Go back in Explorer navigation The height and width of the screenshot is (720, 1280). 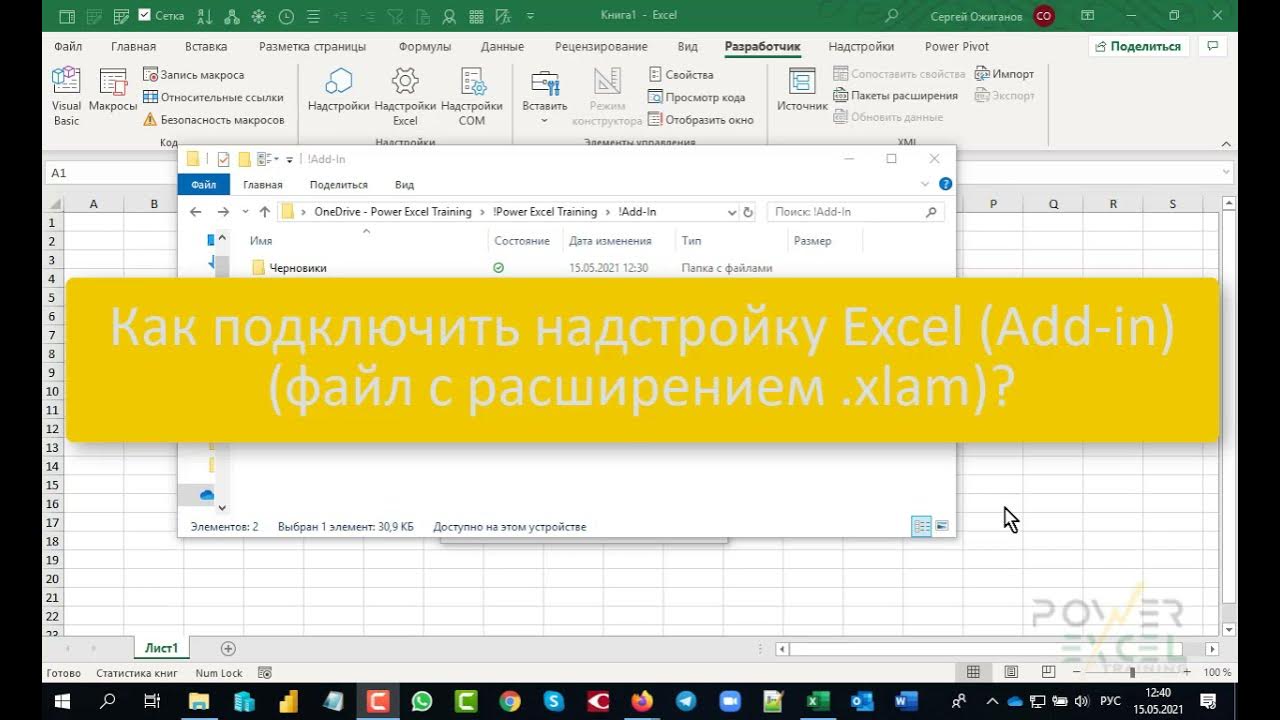195,212
